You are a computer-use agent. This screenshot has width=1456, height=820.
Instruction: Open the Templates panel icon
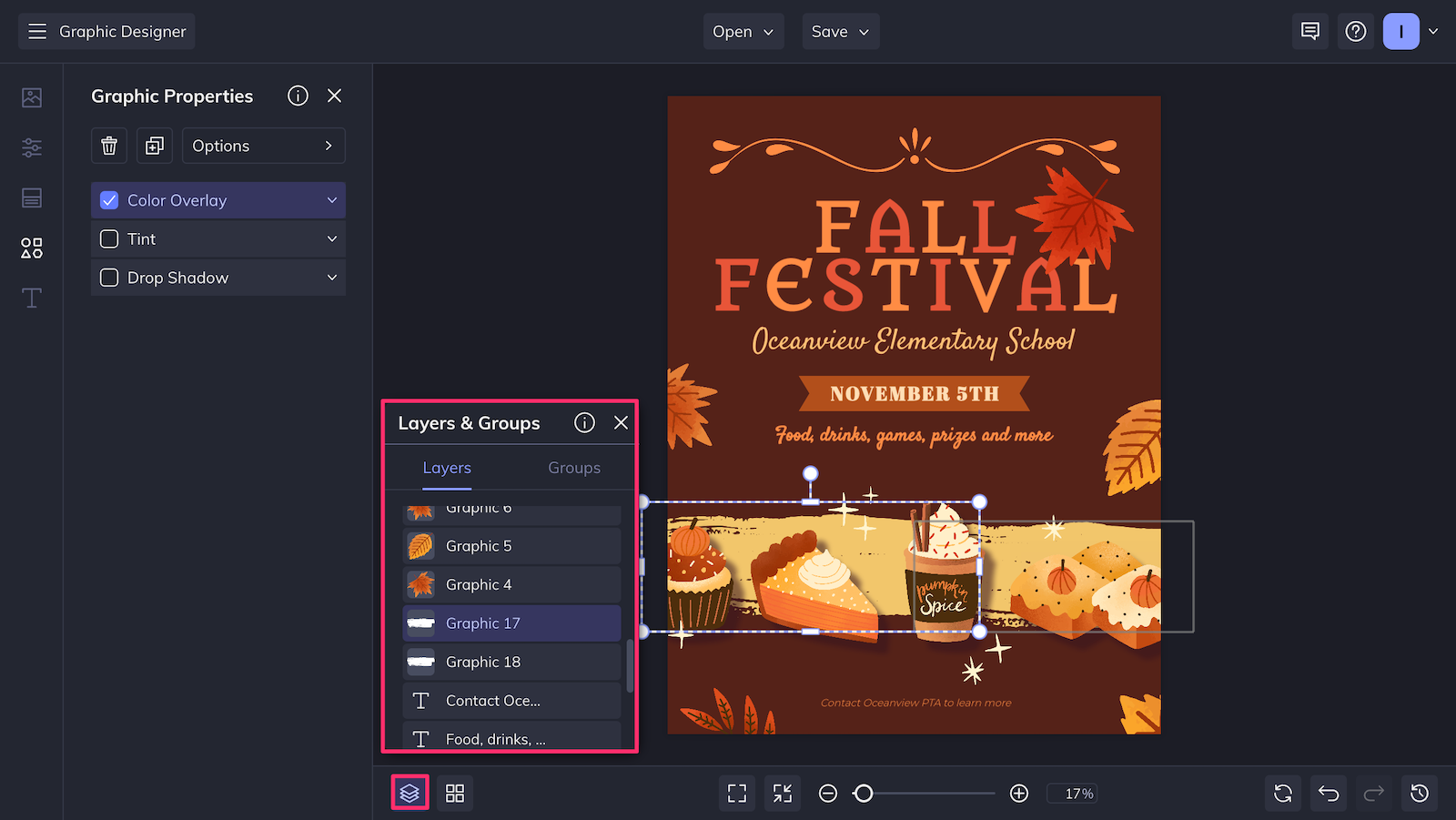pos(31,197)
